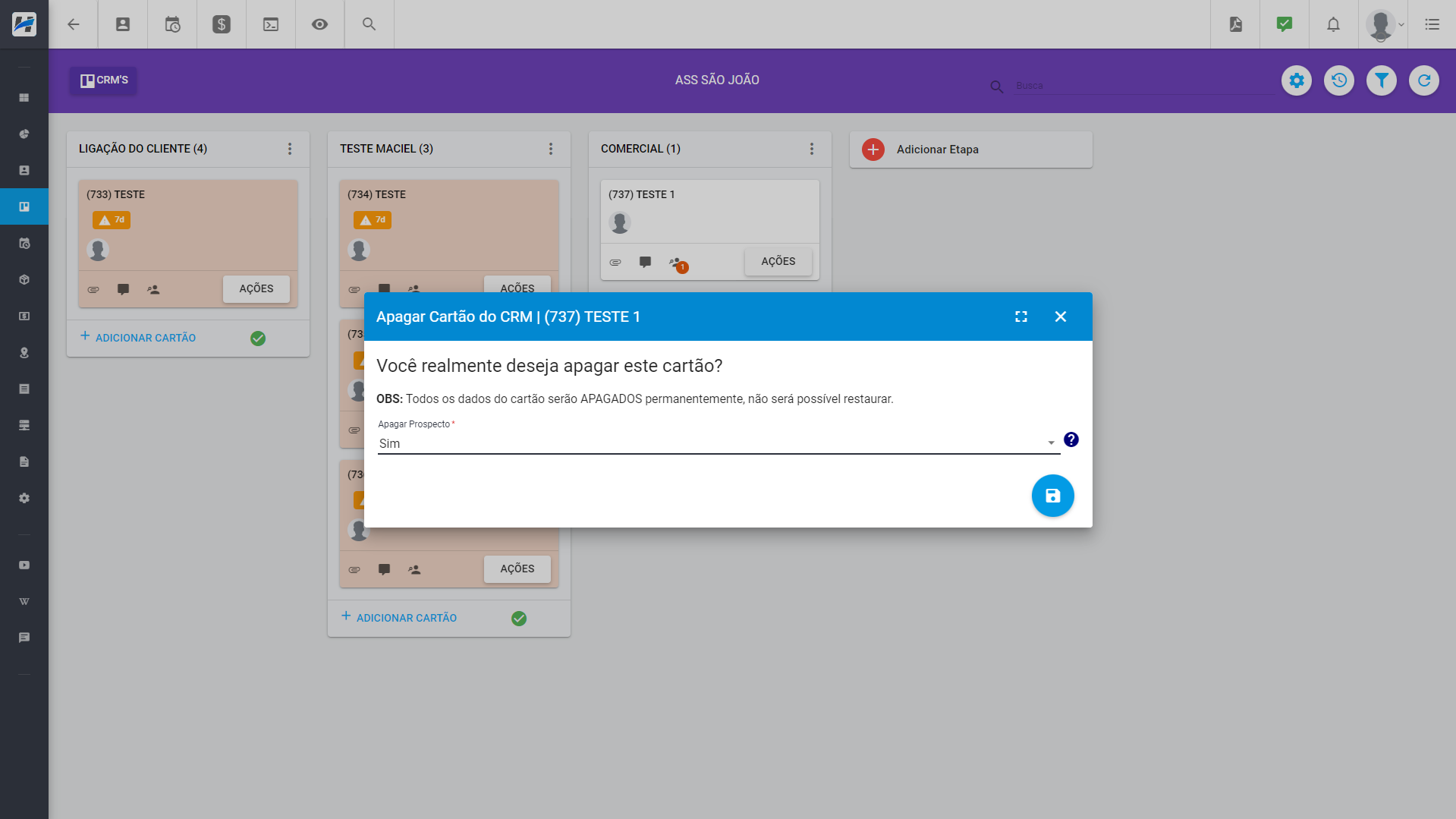
Task: Open the PDF document icon
Action: point(1236,24)
